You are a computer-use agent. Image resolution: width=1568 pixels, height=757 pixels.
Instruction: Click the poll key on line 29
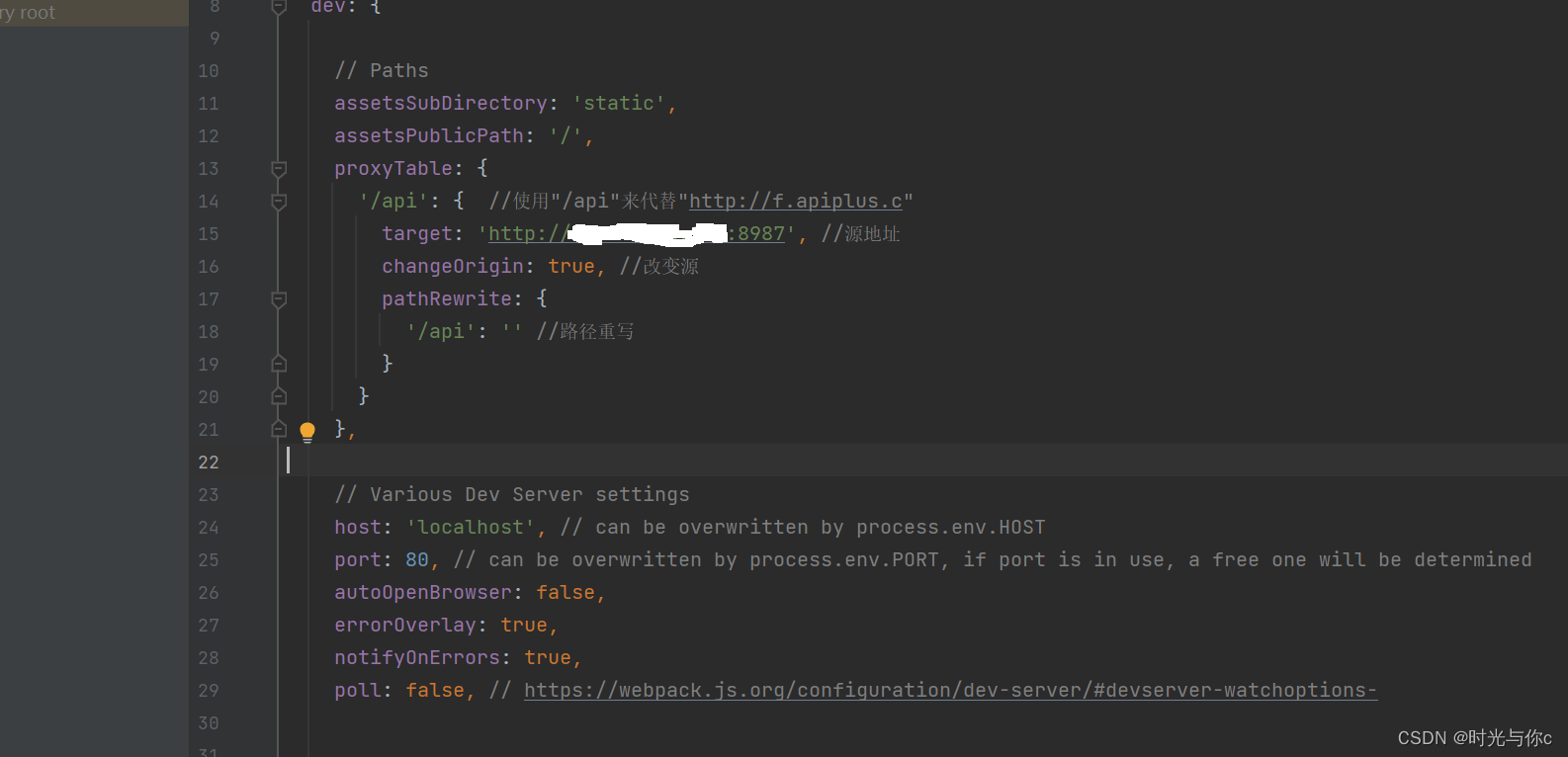pyautogui.click(x=358, y=691)
